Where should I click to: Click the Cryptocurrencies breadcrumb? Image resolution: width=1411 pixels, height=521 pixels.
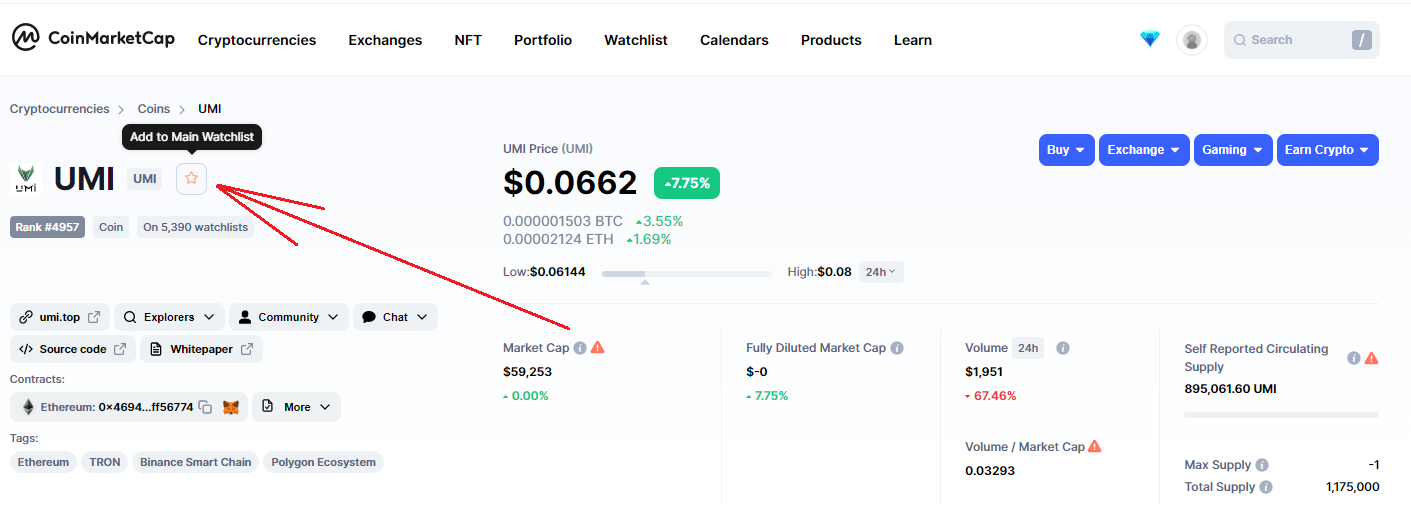pyautogui.click(x=60, y=108)
